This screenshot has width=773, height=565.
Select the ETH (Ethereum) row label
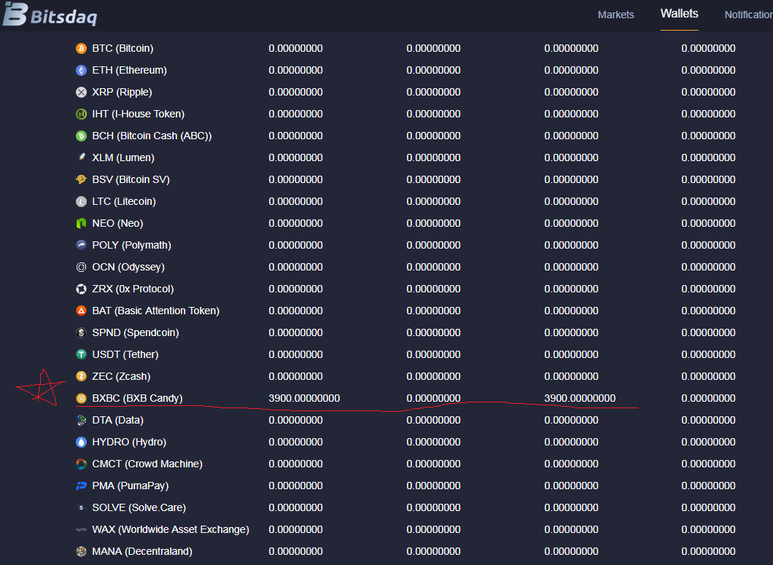[x=130, y=71]
